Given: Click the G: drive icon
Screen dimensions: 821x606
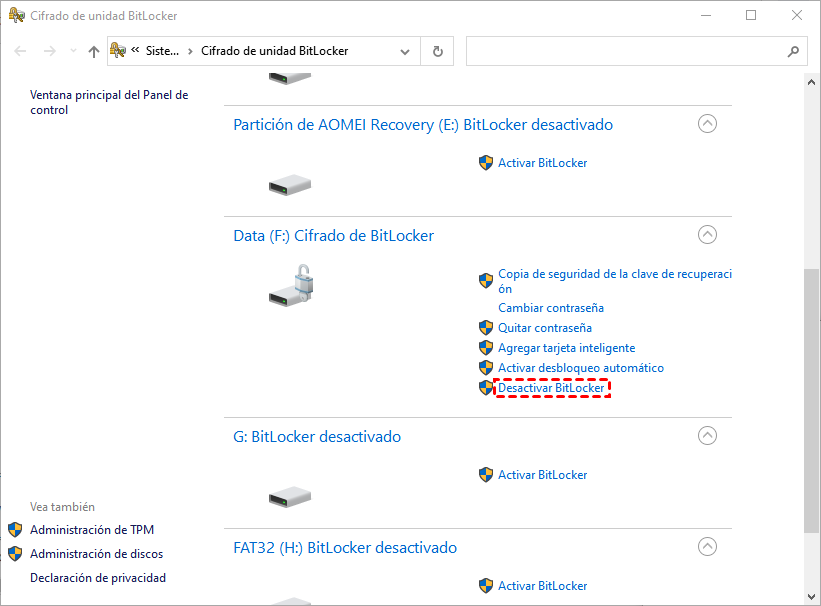Looking at the screenshot, I should point(290,497).
